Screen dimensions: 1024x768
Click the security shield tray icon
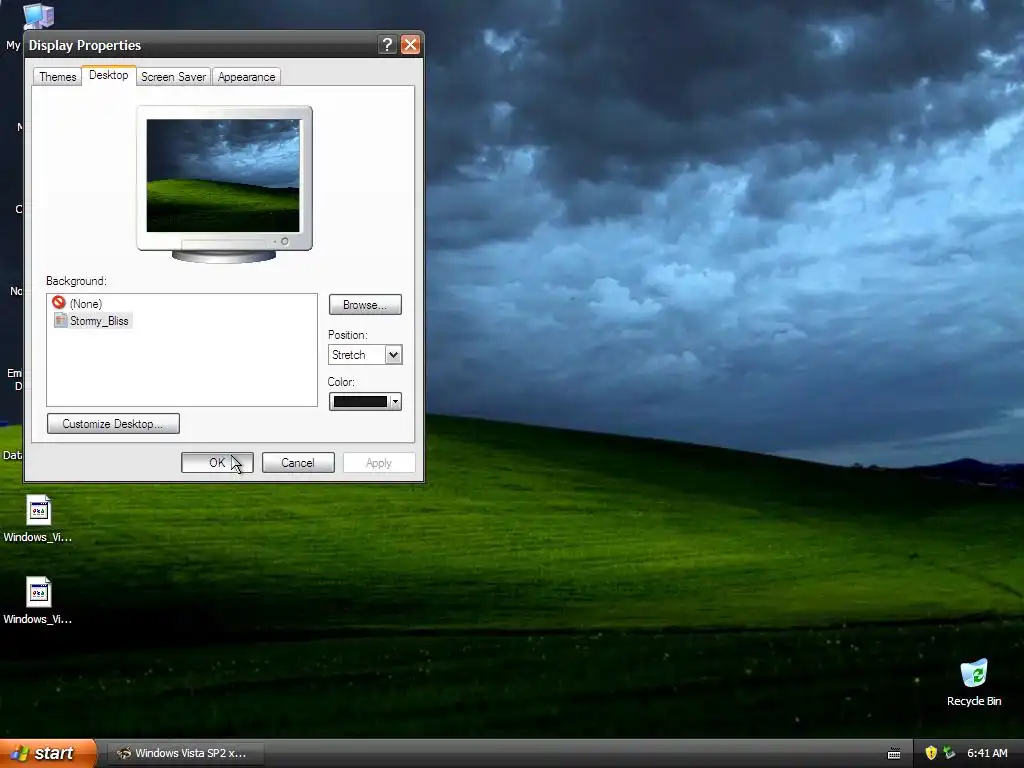pos(931,753)
